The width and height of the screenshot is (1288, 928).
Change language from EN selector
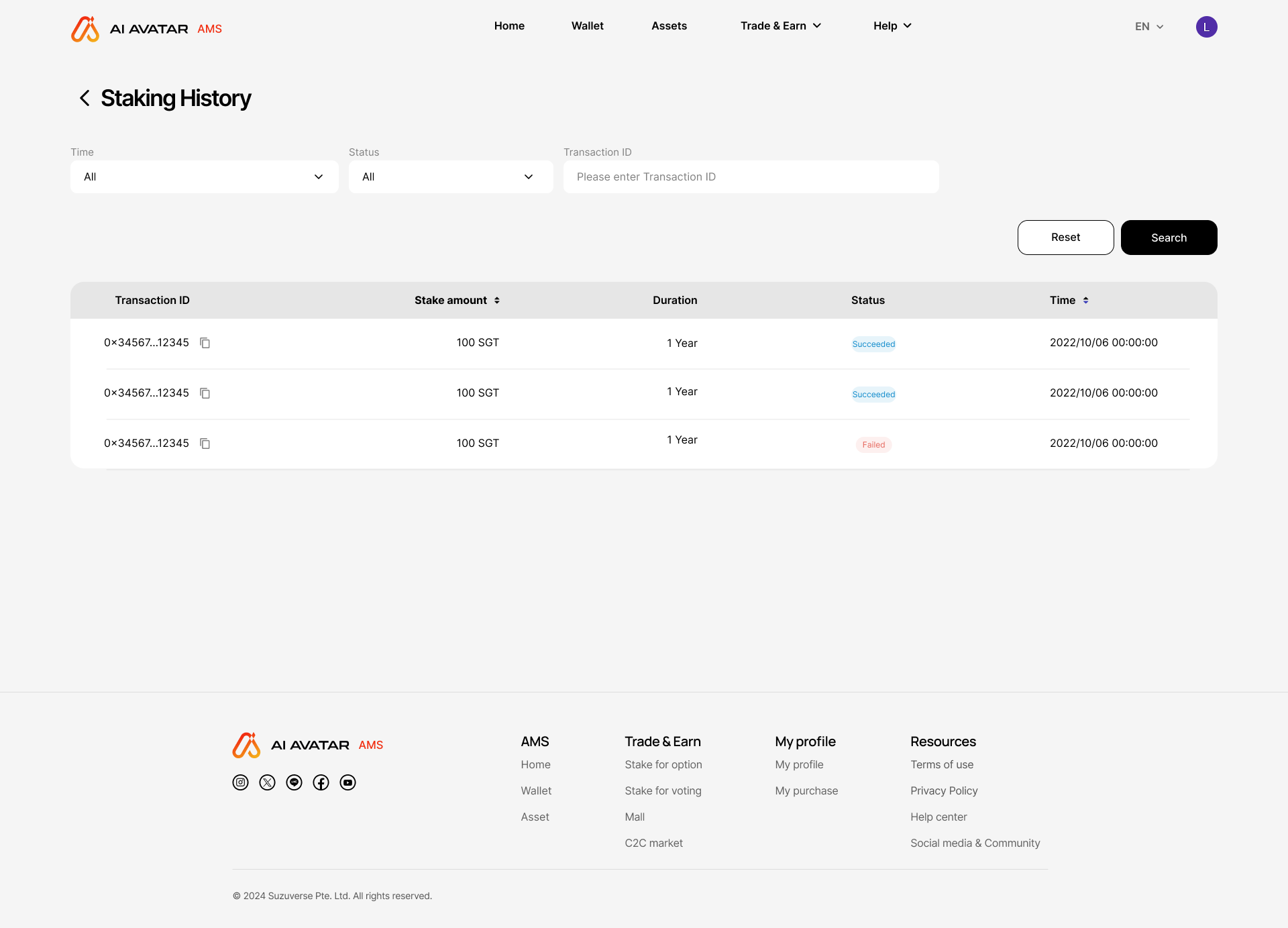pyautogui.click(x=1149, y=27)
